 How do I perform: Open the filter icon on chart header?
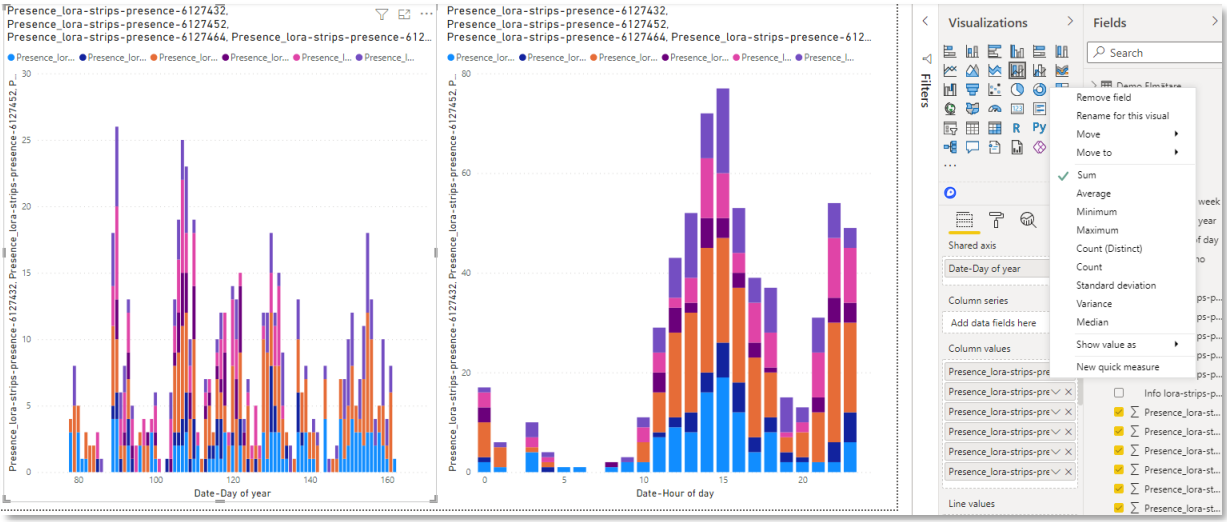[x=382, y=14]
